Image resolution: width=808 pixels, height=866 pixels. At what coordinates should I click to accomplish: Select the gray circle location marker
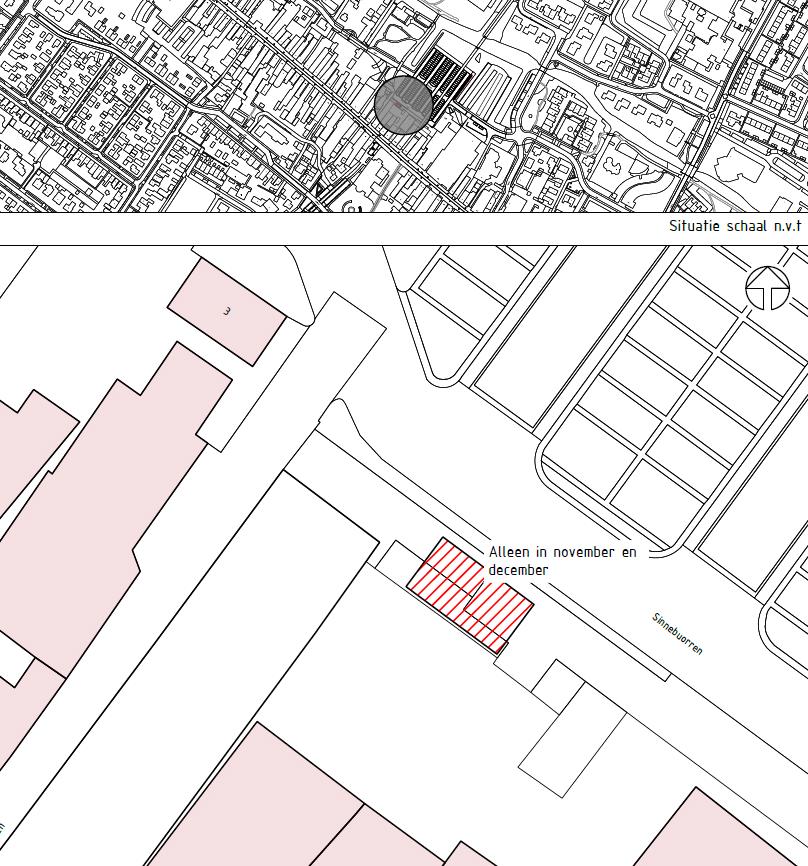(x=404, y=104)
